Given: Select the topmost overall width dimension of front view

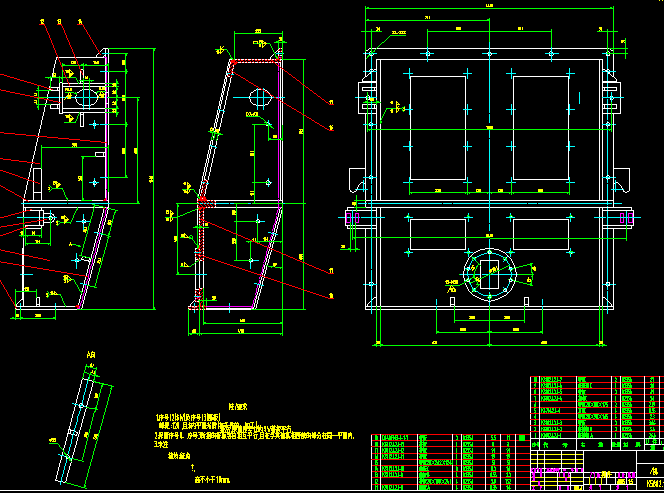Looking at the screenshot, I should [490, 7].
